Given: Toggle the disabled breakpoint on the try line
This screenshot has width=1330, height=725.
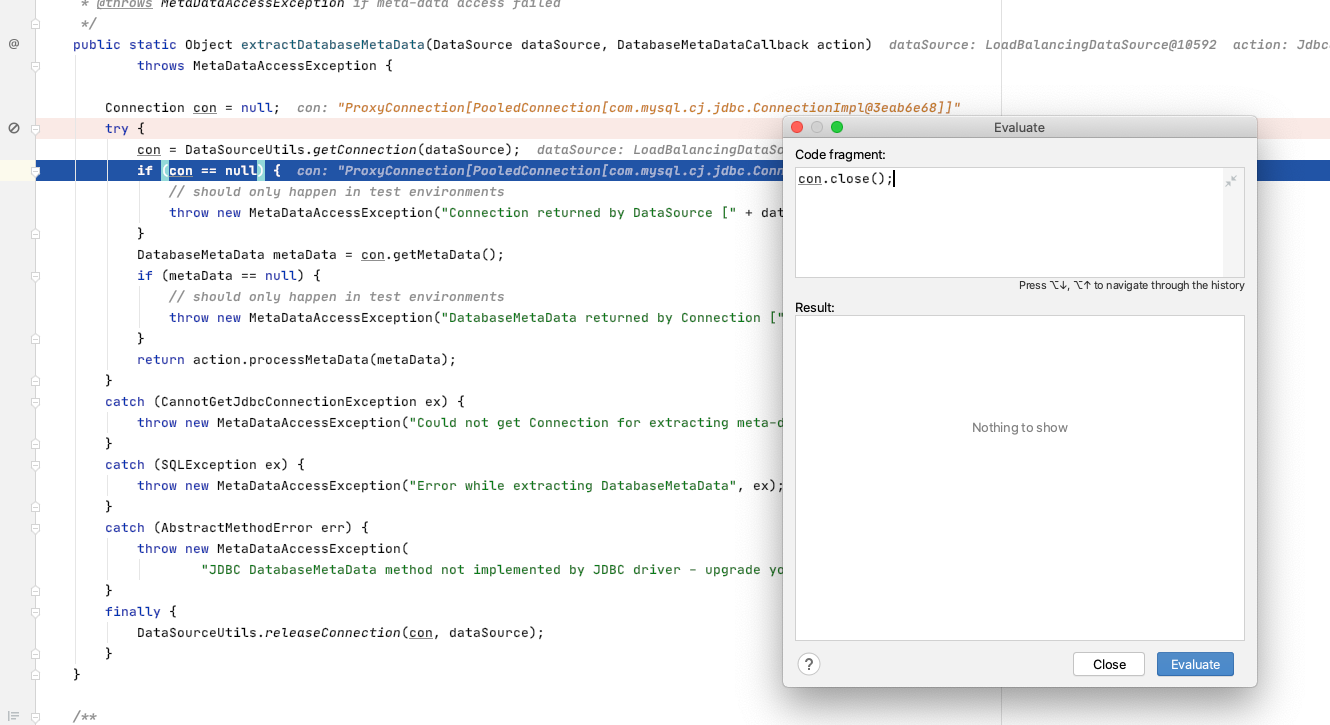Looking at the screenshot, I should (14, 128).
